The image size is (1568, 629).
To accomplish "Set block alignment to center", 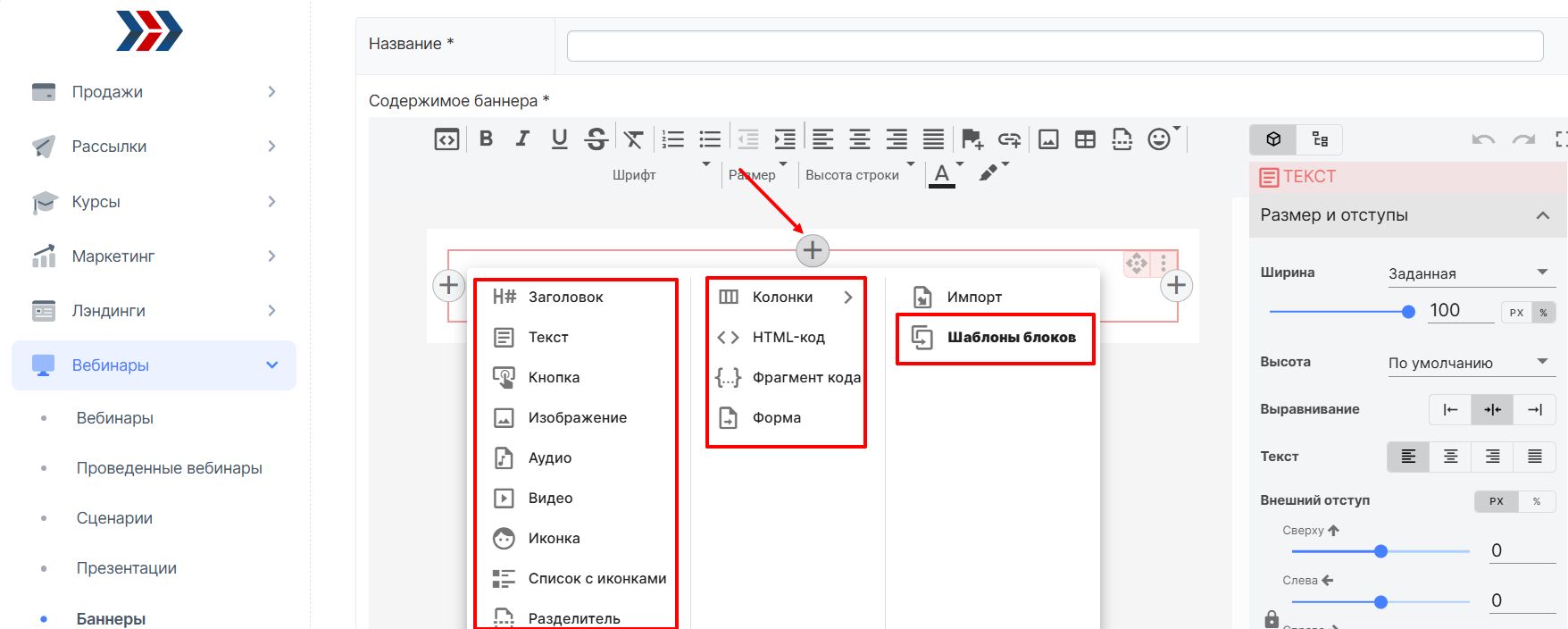I will [1492, 409].
